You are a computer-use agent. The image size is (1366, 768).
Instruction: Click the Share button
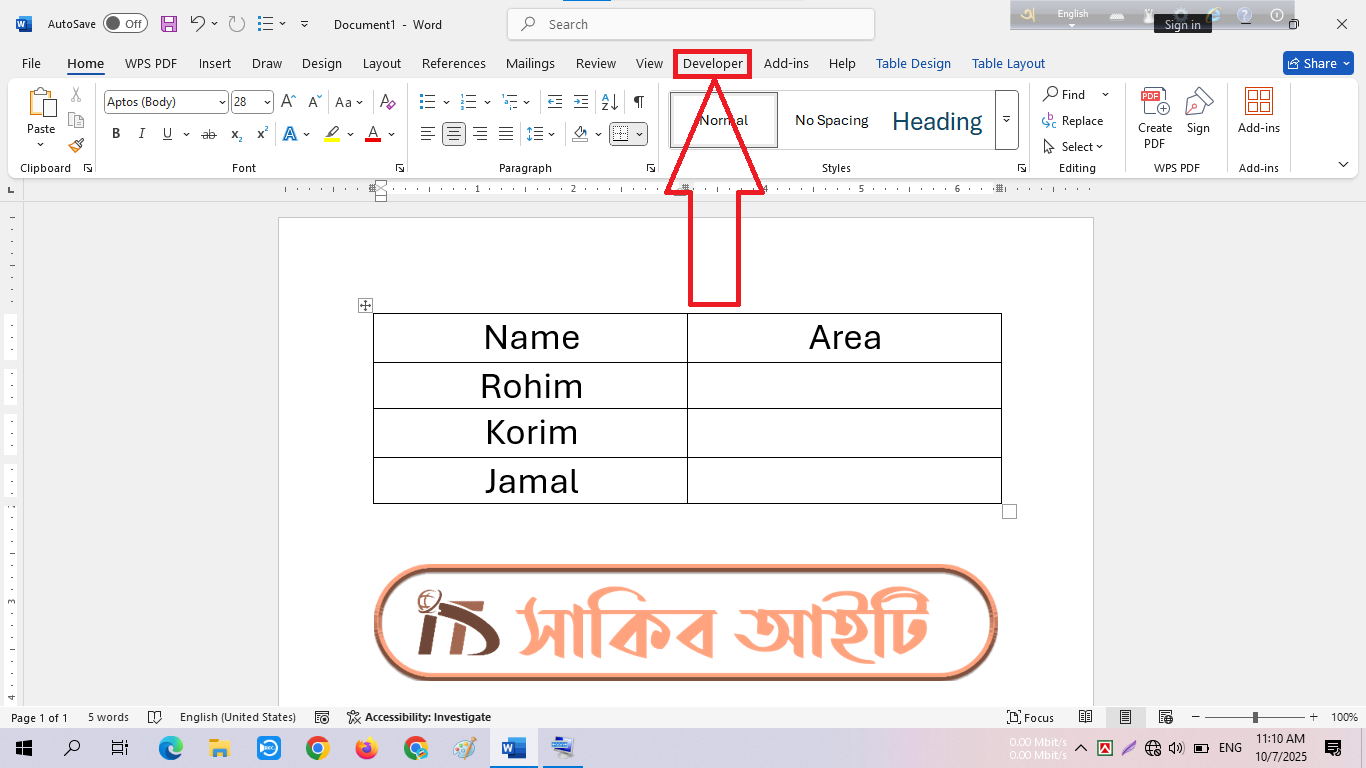[x=1318, y=62]
